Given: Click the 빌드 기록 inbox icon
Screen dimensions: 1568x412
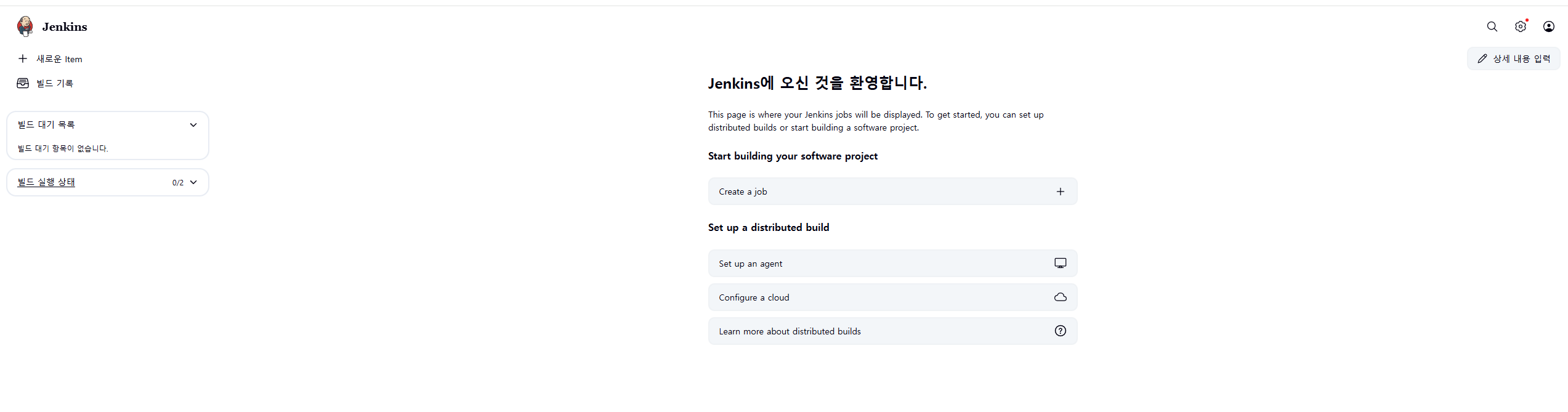Looking at the screenshot, I should pyautogui.click(x=23, y=83).
